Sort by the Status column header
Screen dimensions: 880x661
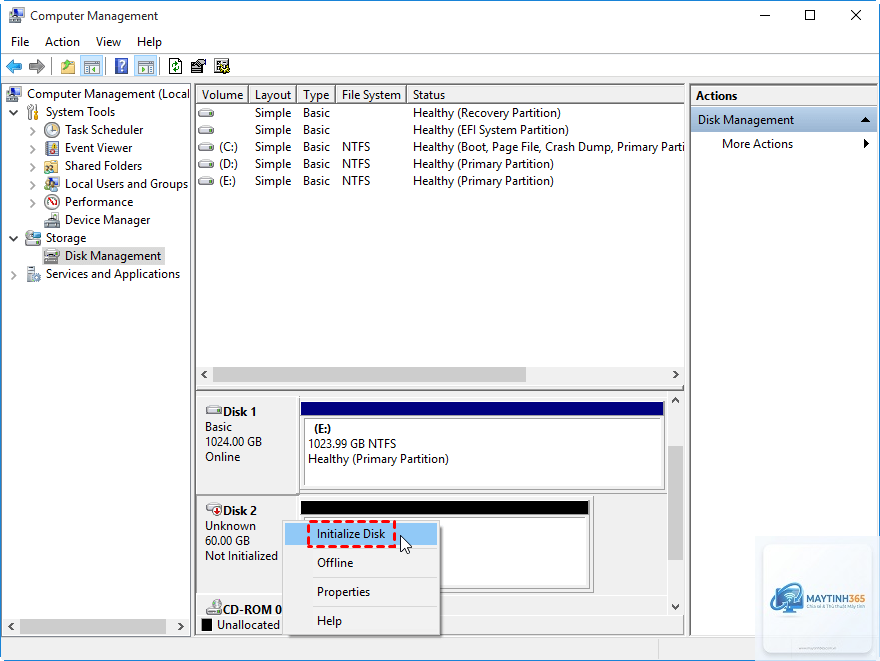[x=545, y=95]
